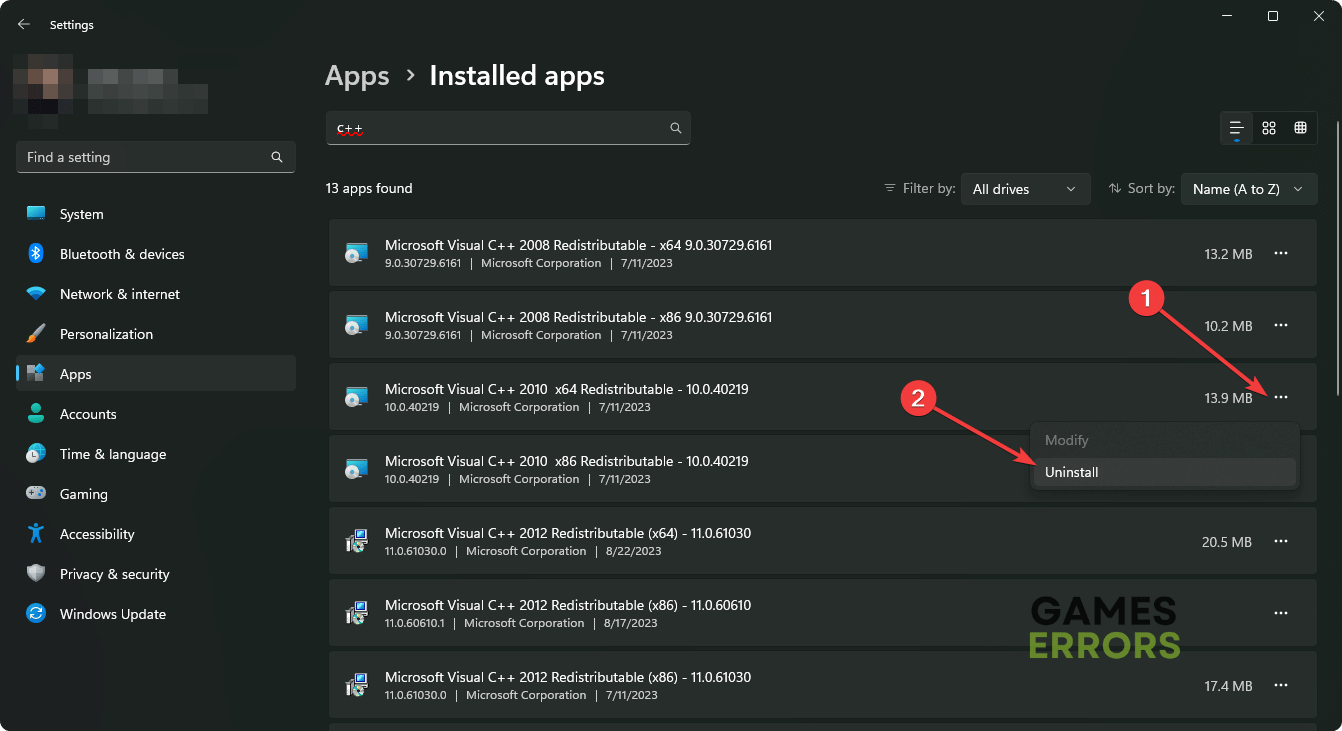Go to Windows Update section
This screenshot has width=1342, height=731.
pos(113,614)
